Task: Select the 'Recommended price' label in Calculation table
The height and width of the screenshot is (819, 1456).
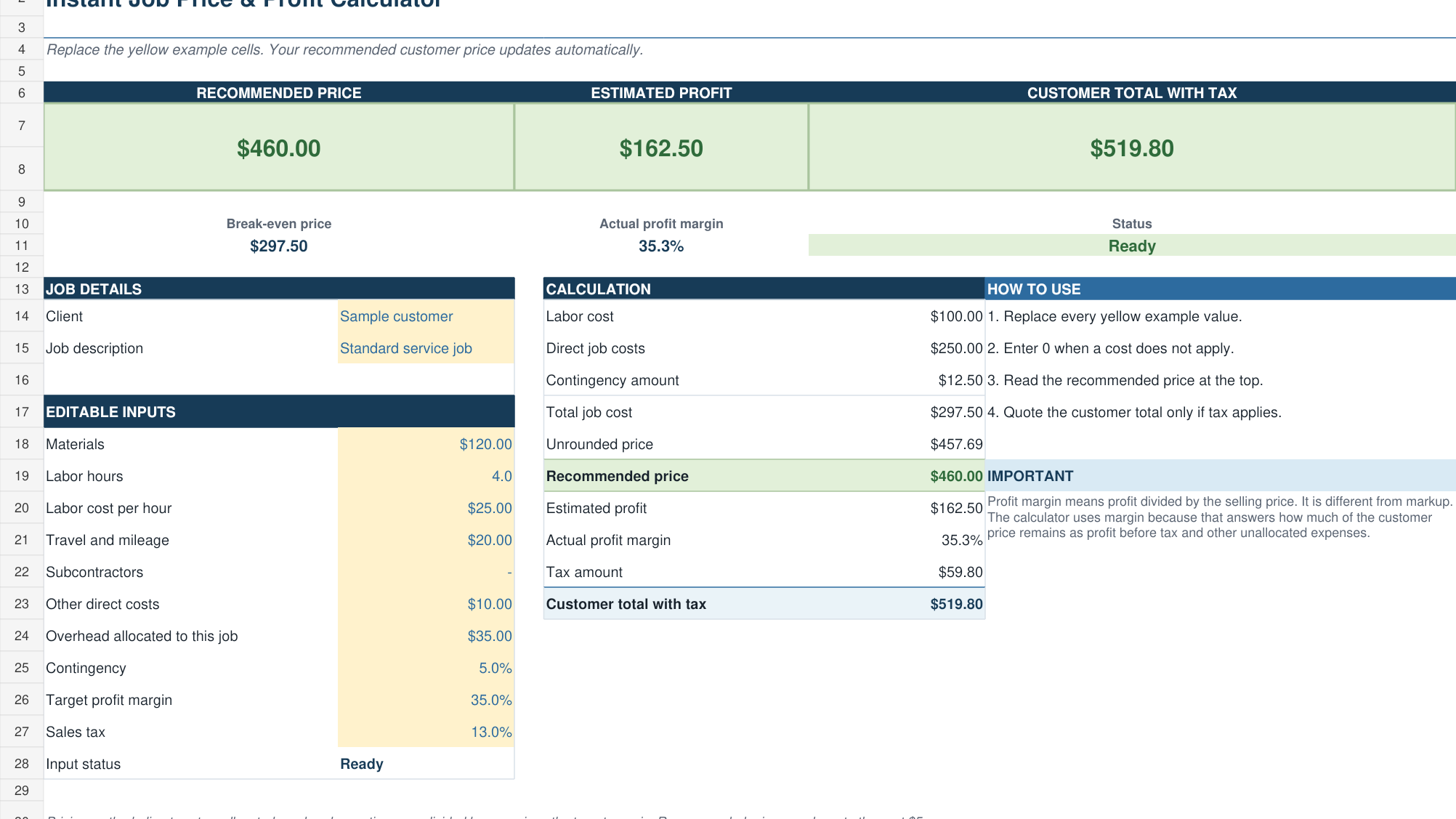Action: (x=617, y=476)
